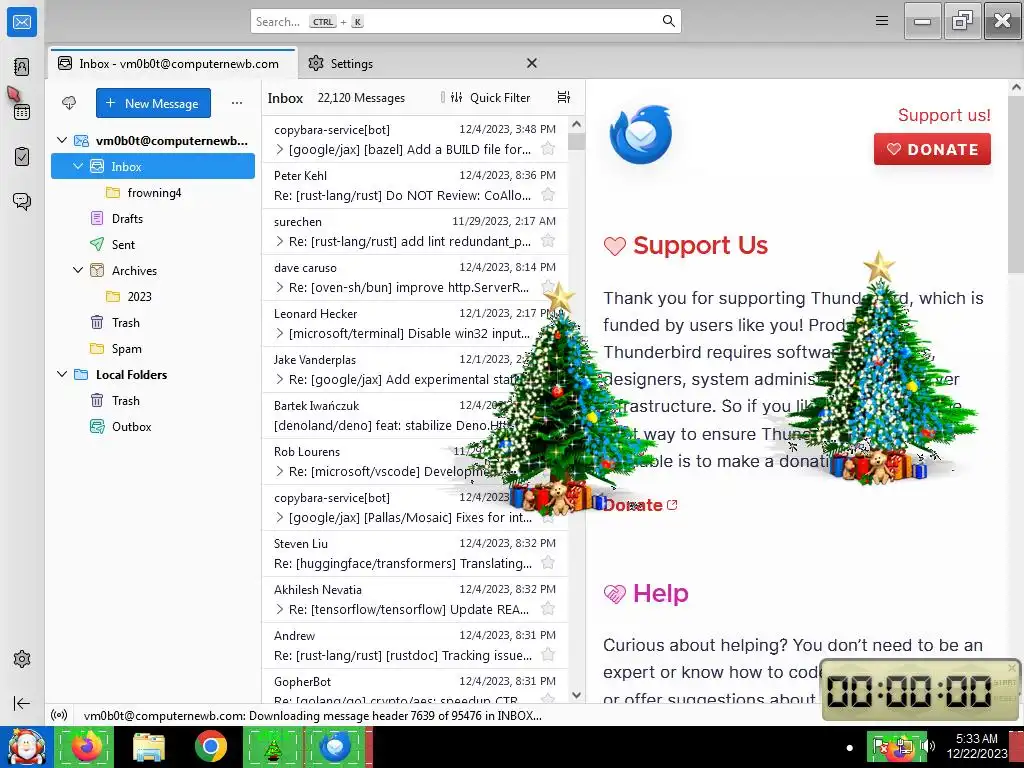
Task: Star the surechen message
Action: 548,241
